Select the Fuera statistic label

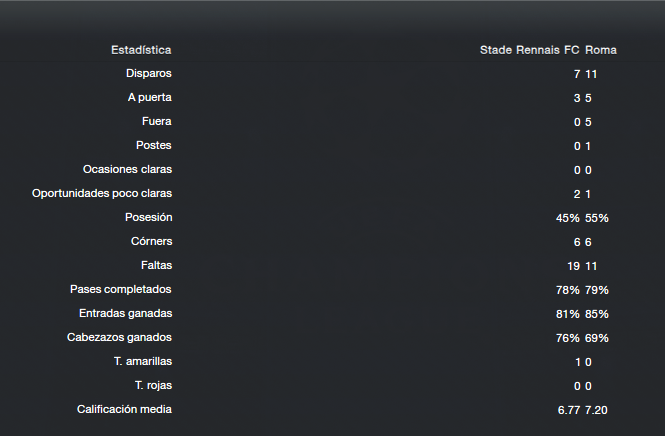[156, 121]
